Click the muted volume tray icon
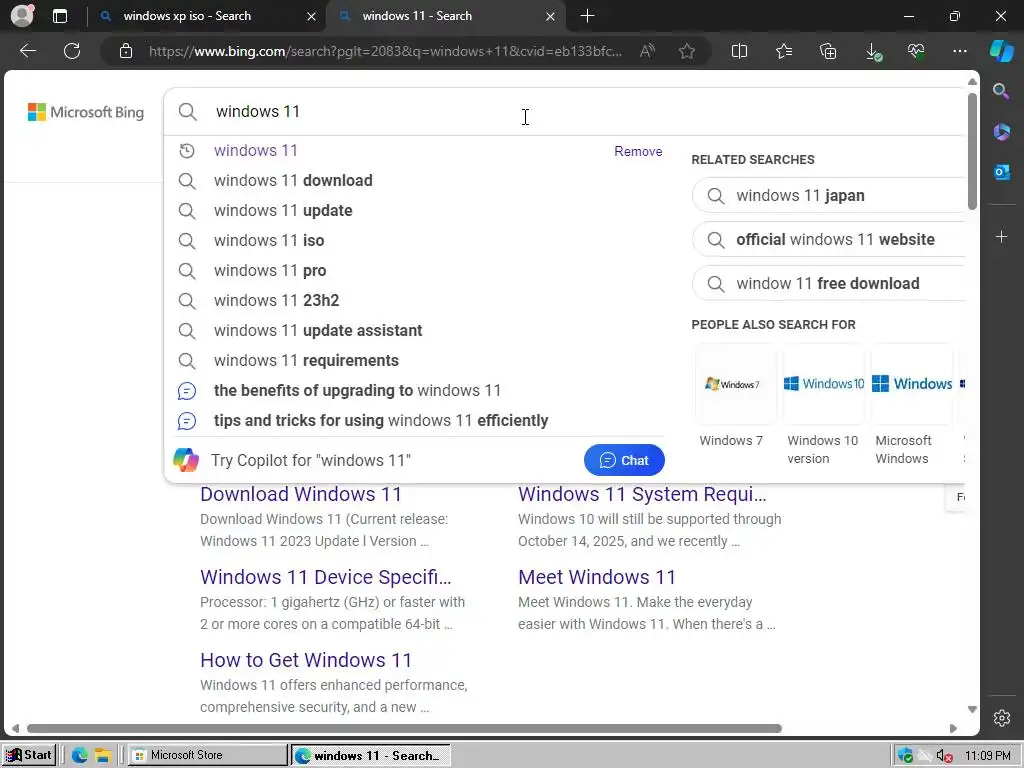 [x=944, y=756]
